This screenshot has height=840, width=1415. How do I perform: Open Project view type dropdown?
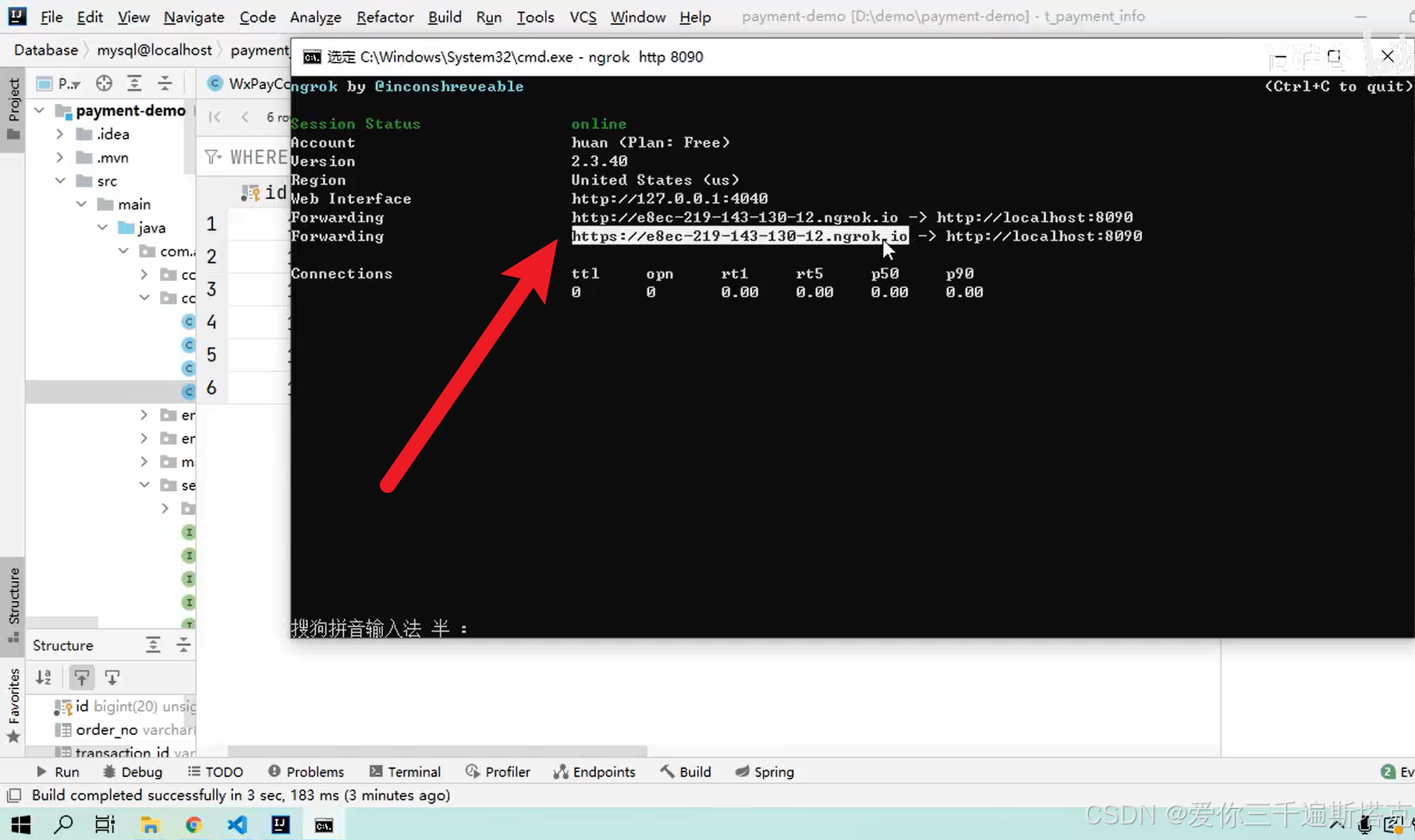point(60,83)
